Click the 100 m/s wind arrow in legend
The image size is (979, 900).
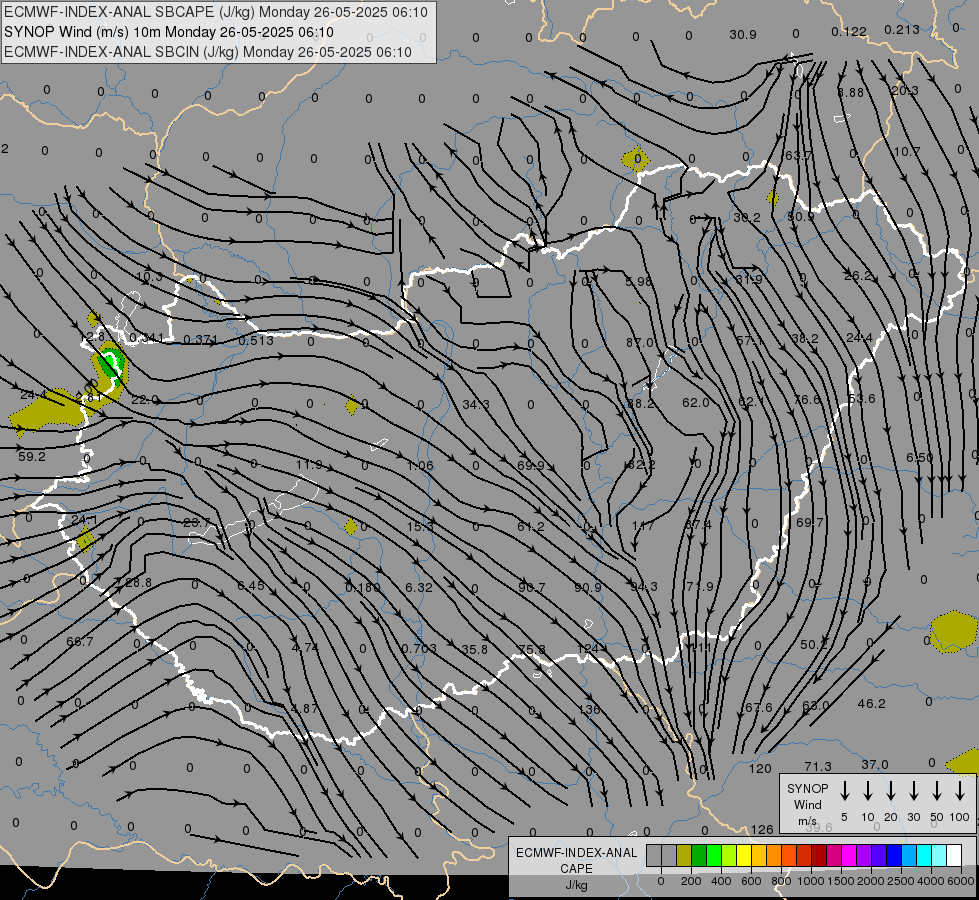click(x=960, y=791)
